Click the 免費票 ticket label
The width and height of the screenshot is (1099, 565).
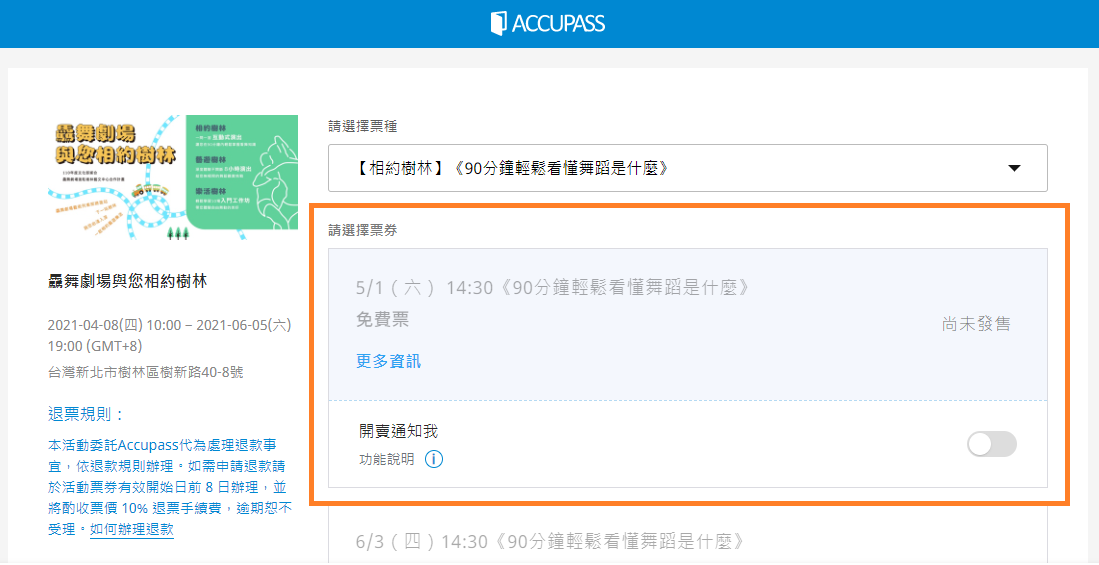tap(382, 320)
